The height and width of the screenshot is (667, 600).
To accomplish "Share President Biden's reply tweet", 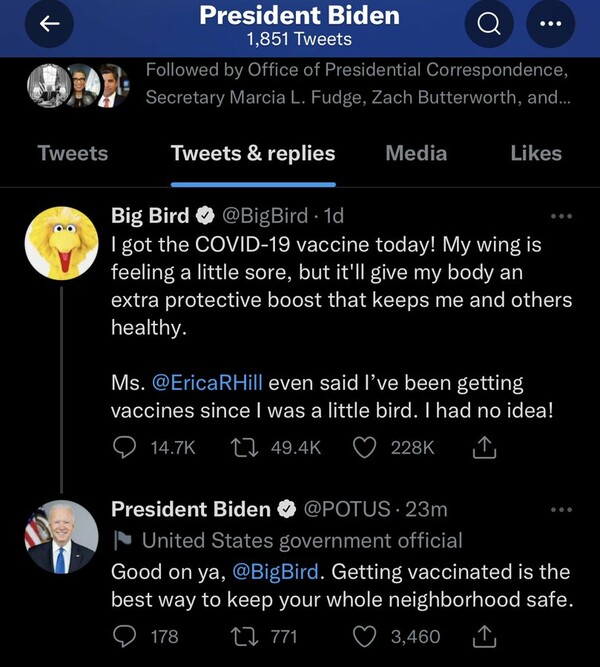I will 483,635.
